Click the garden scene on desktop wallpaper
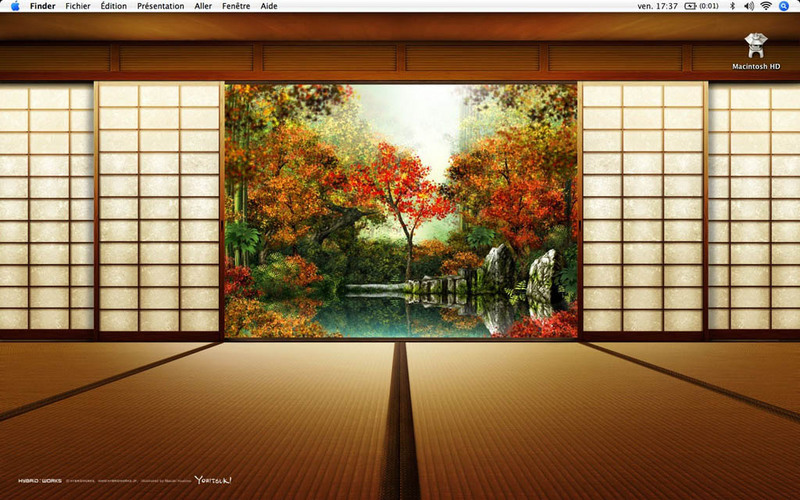This screenshot has height=500, width=800. pyautogui.click(x=401, y=211)
